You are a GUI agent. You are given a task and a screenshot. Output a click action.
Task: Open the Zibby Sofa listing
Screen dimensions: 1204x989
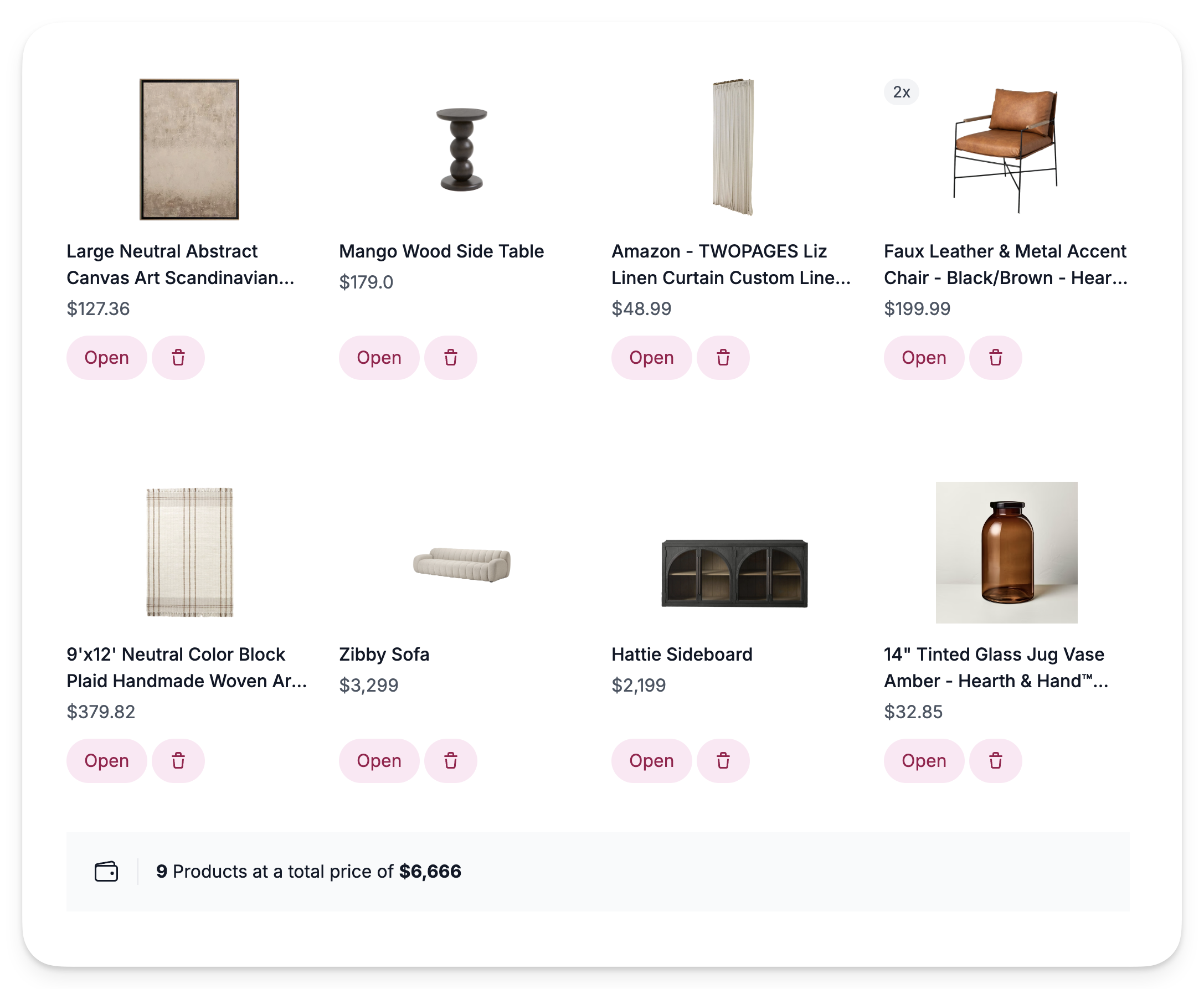(x=378, y=760)
